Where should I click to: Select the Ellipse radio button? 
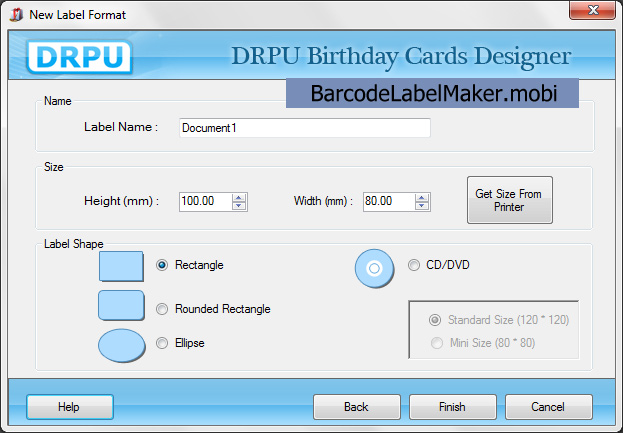click(162, 343)
